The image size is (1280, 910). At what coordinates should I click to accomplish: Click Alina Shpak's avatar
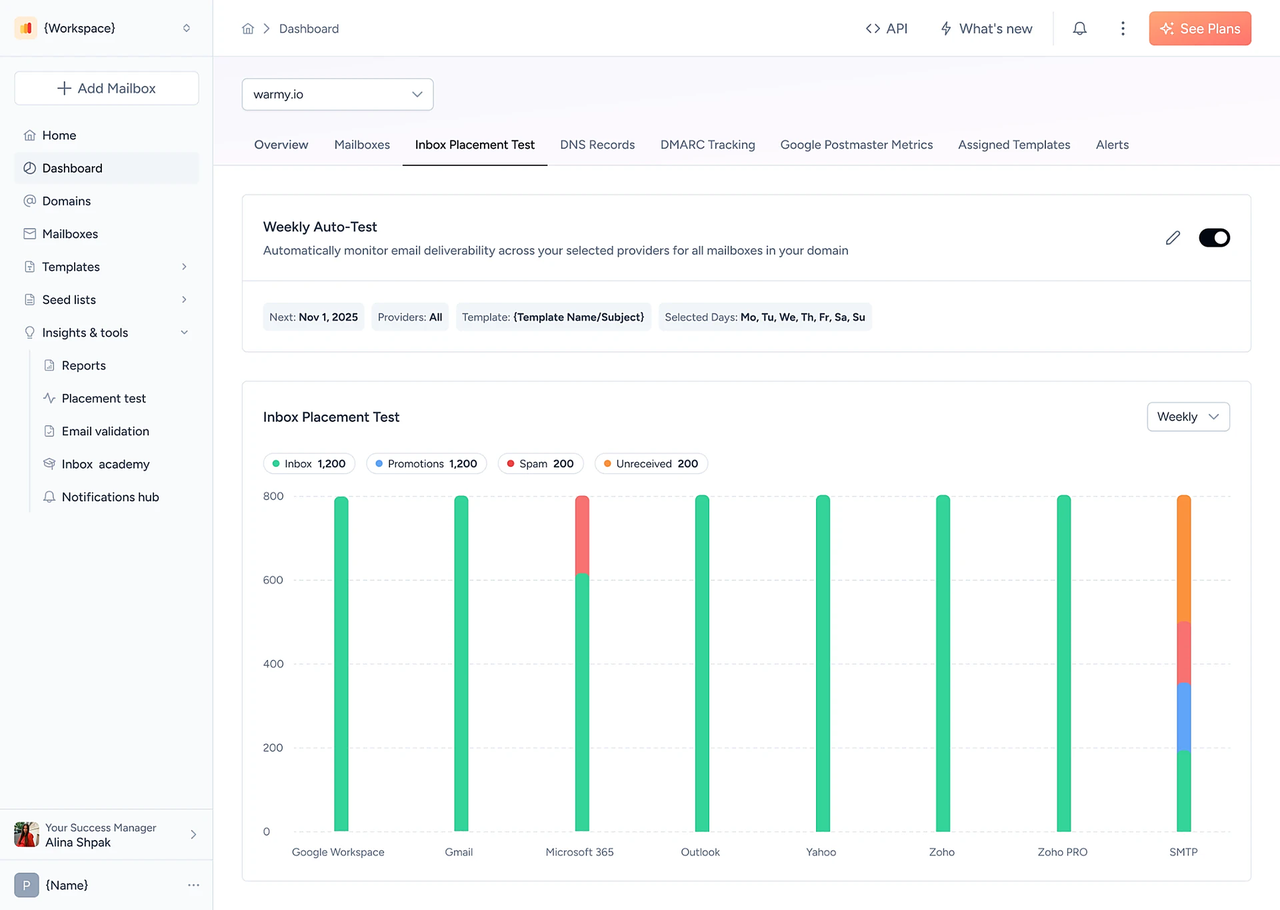click(26, 835)
